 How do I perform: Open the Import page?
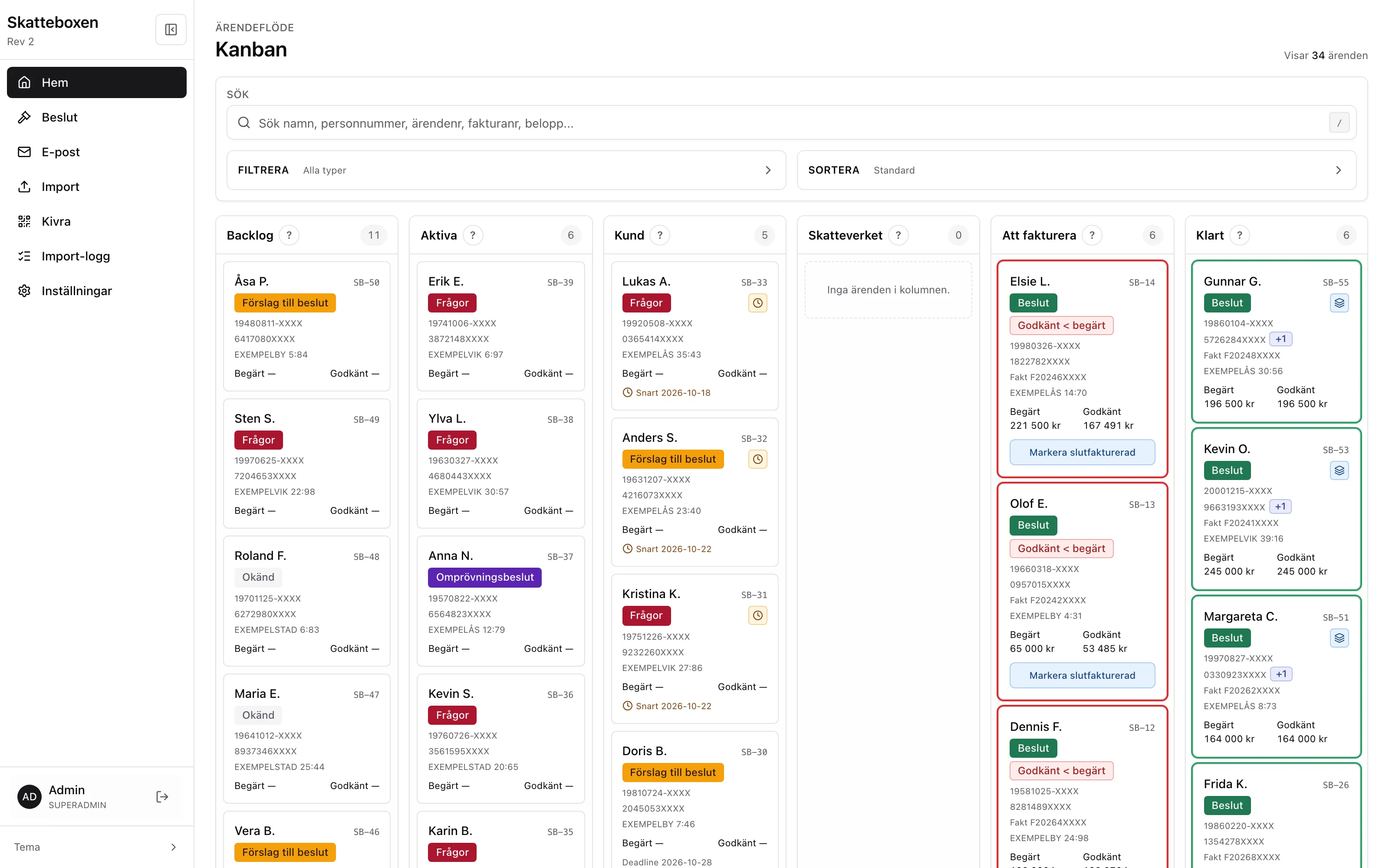(x=96, y=187)
